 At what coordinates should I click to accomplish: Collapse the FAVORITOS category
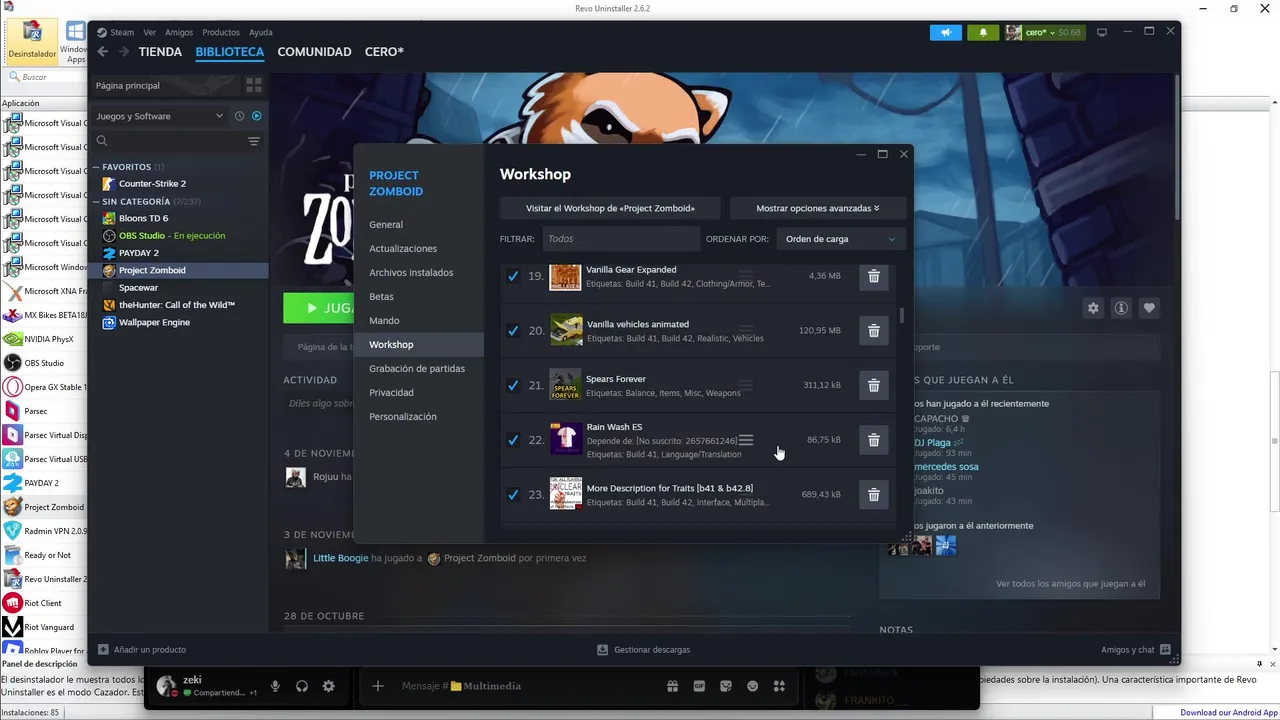point(127,167)
